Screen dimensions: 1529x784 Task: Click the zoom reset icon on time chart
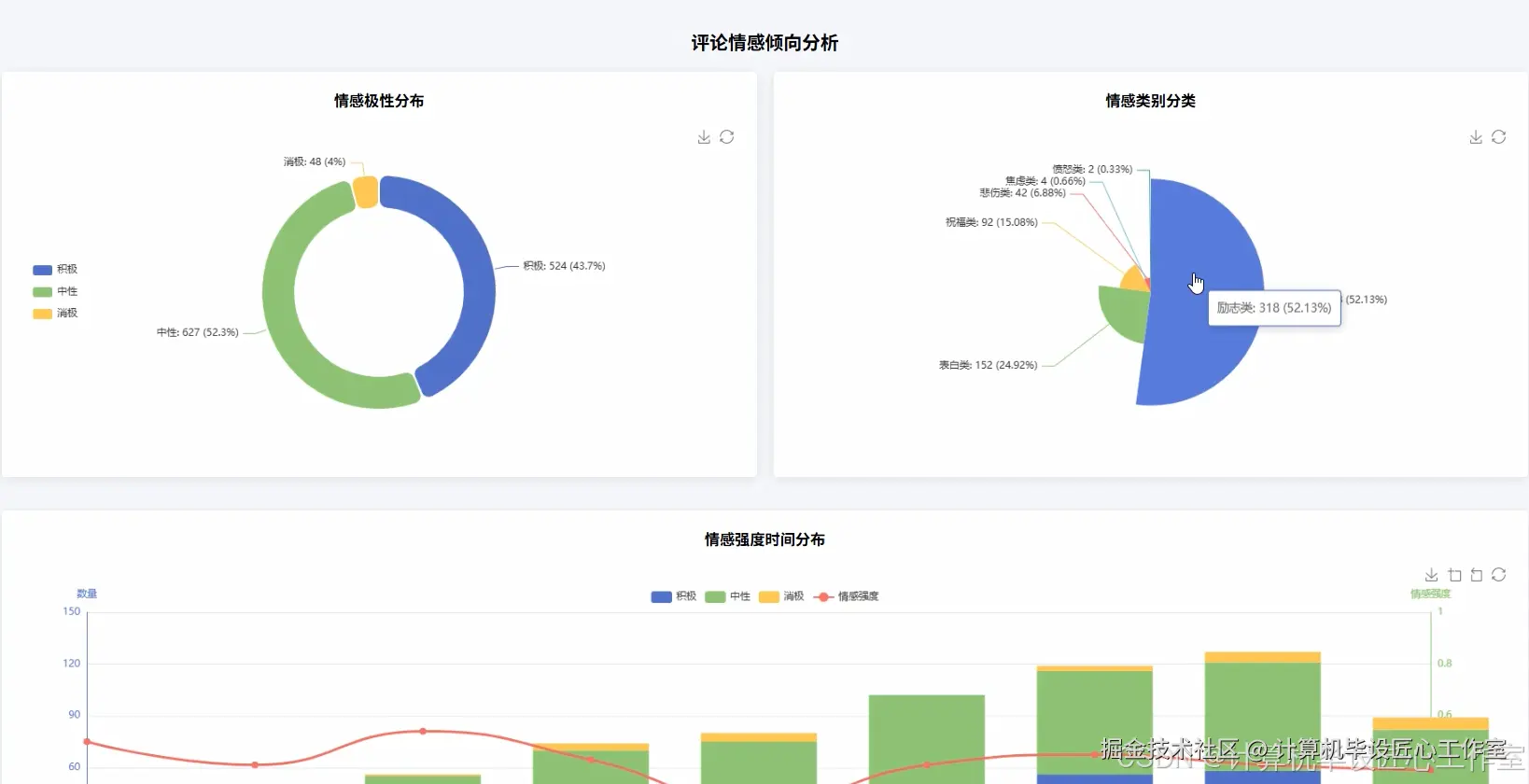[x=1477, y=575]
